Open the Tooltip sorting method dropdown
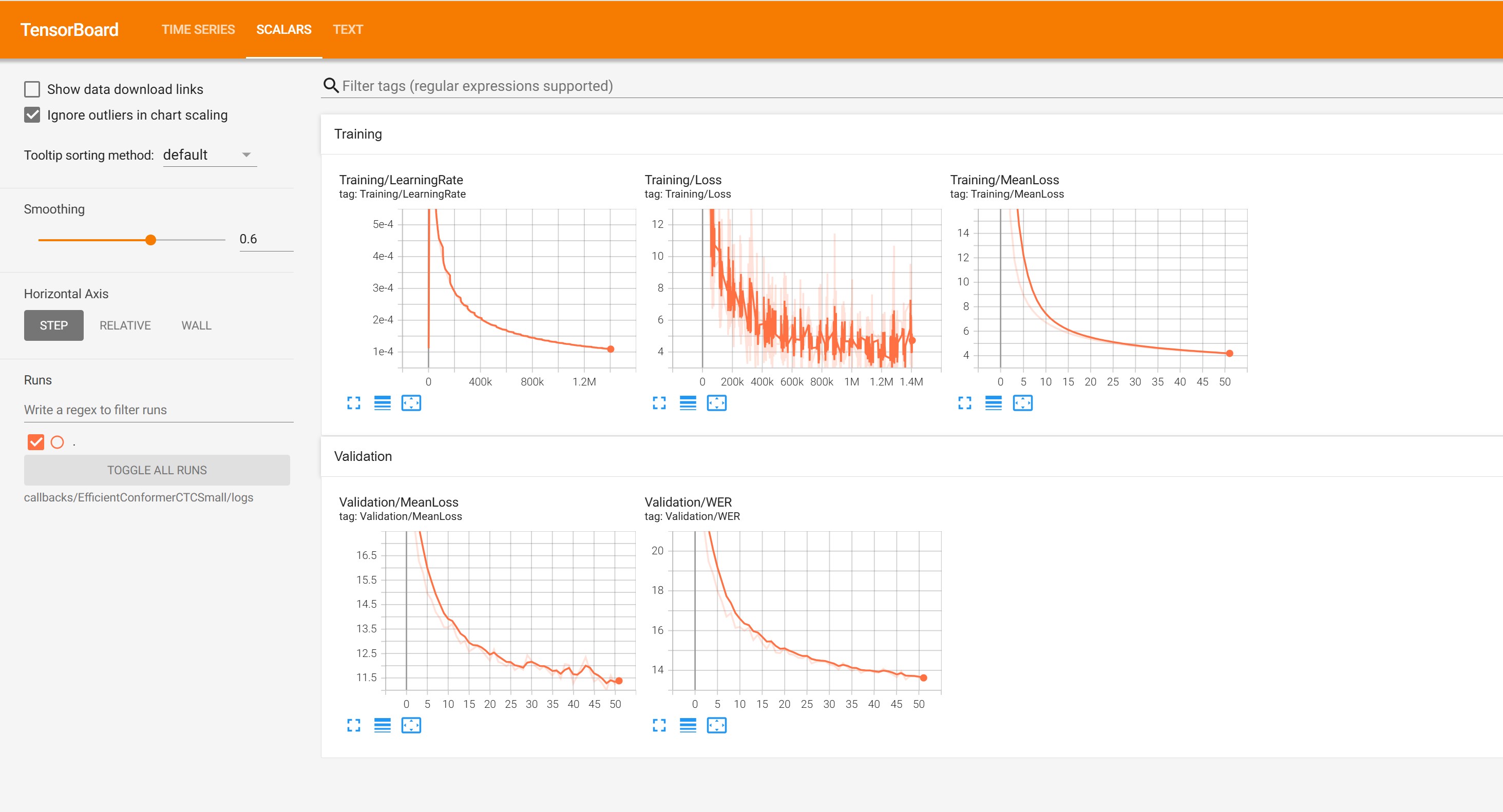 pos(210,155)
